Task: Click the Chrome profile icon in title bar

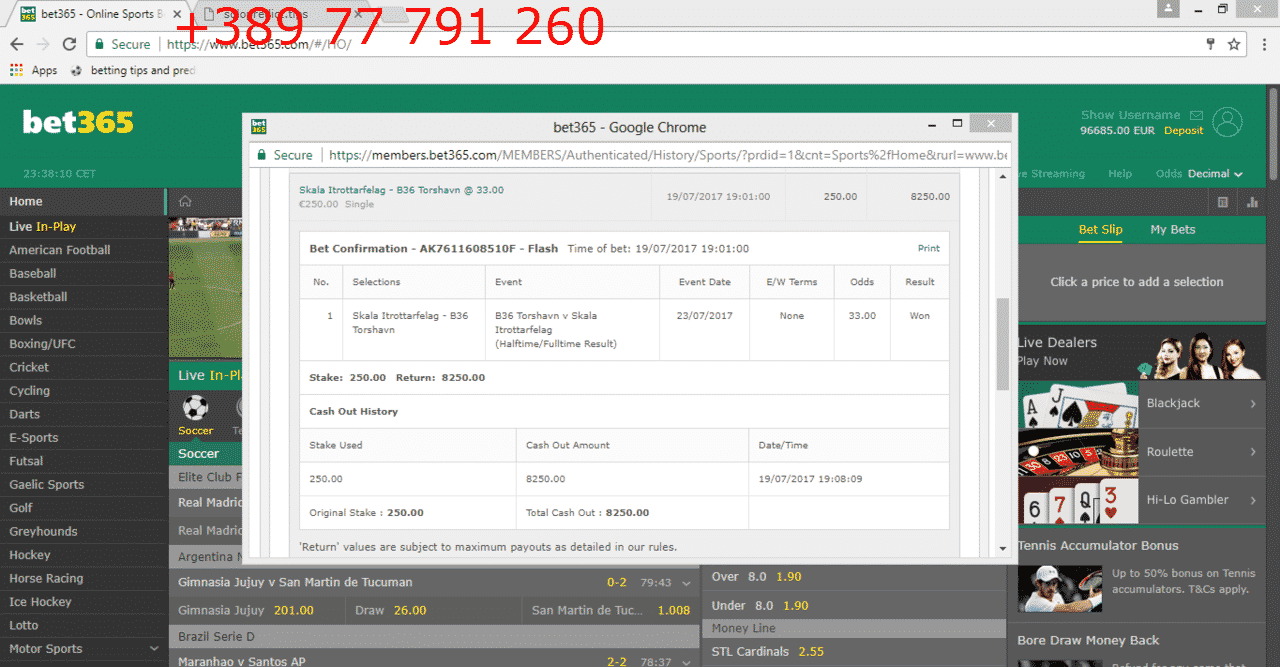Action: click(1167, 9)
